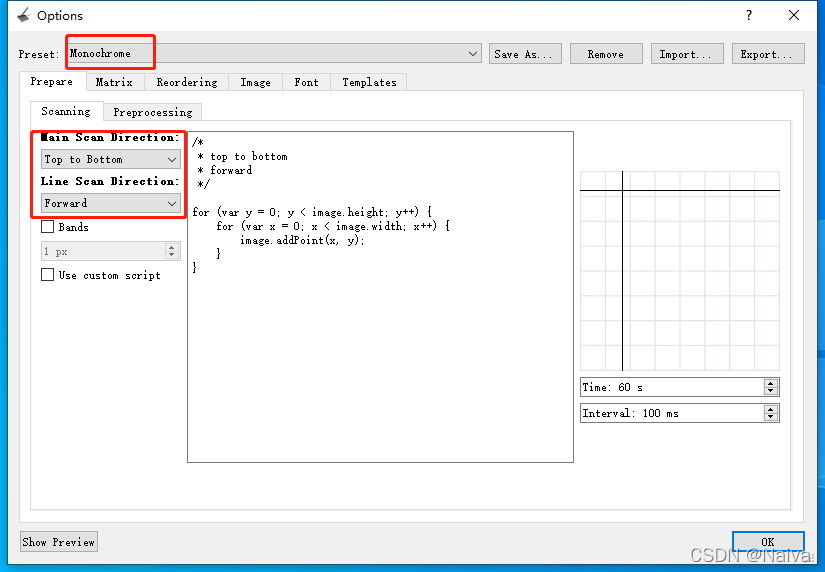Click the Import... button

tap(687, 54)
